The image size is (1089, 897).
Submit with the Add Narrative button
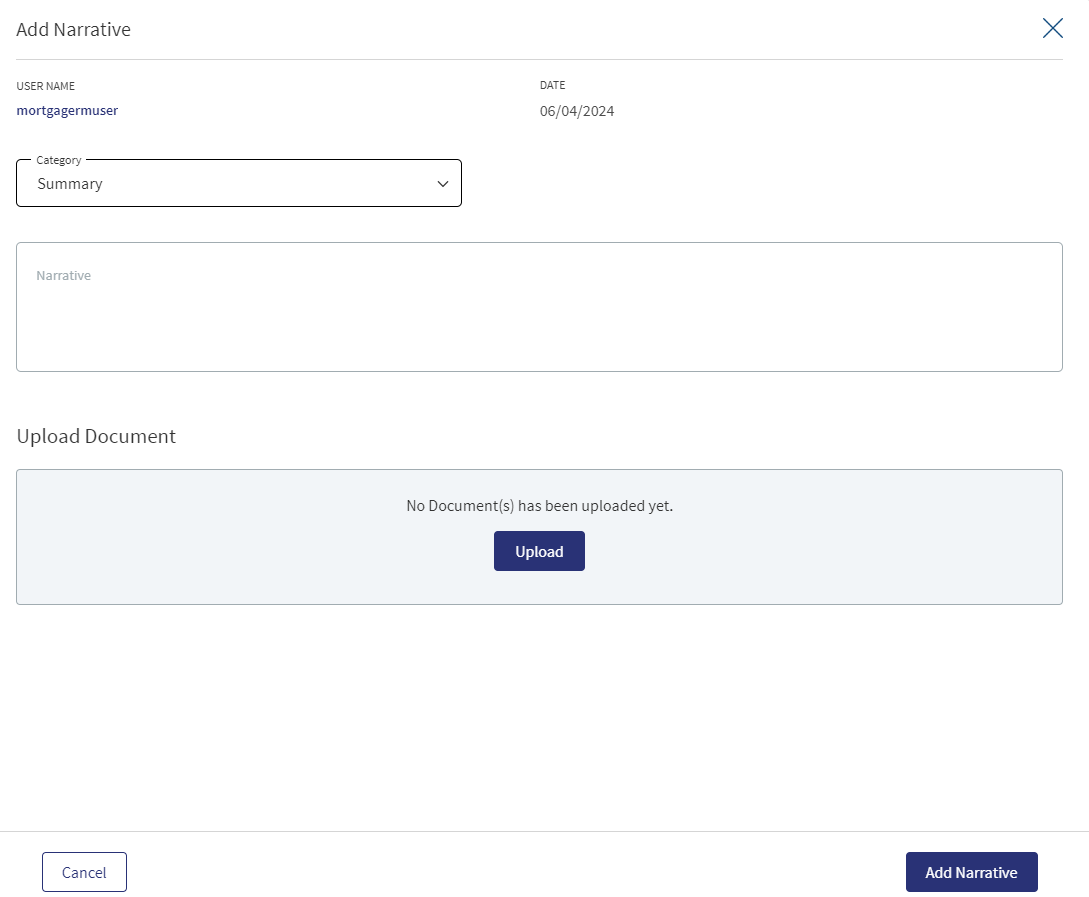coord(972,872)
